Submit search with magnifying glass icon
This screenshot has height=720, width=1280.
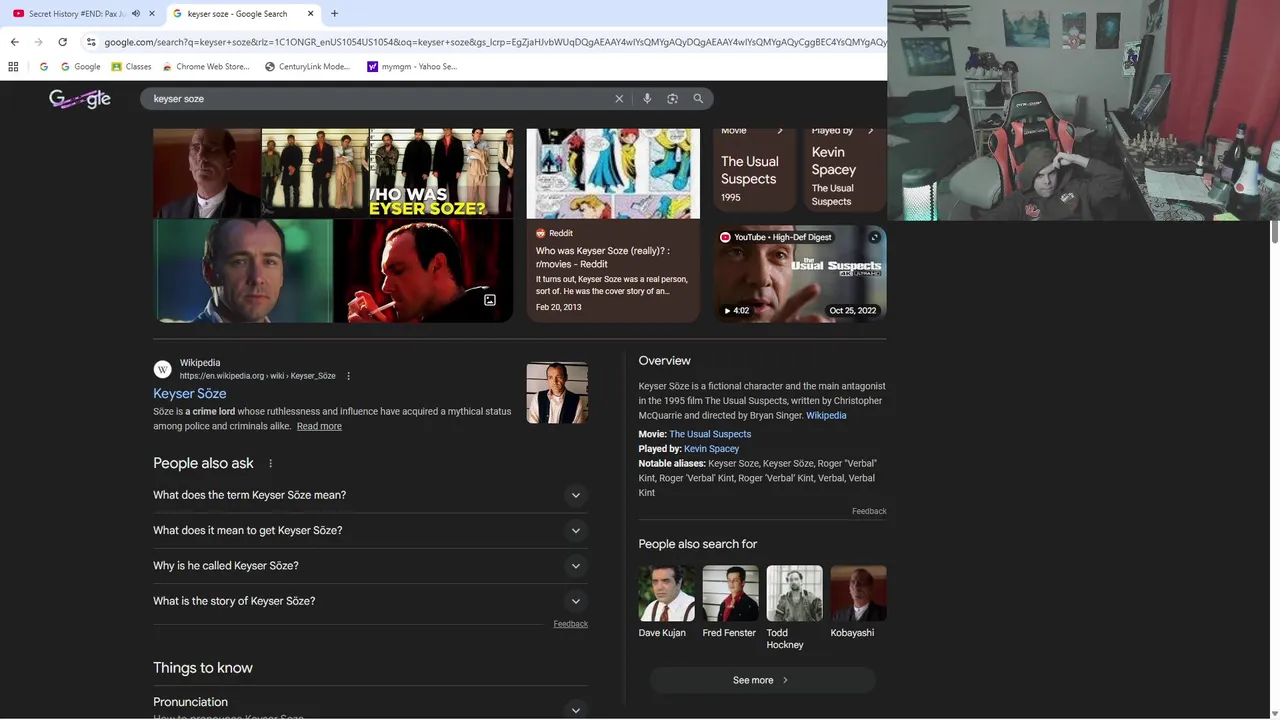(x=698, y=99)
